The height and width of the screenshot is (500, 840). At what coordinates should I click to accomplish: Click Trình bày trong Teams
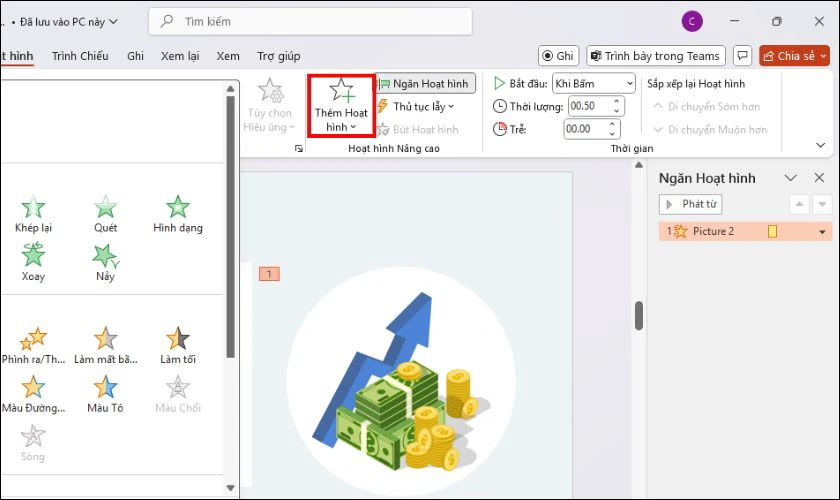tap(656, 56)
